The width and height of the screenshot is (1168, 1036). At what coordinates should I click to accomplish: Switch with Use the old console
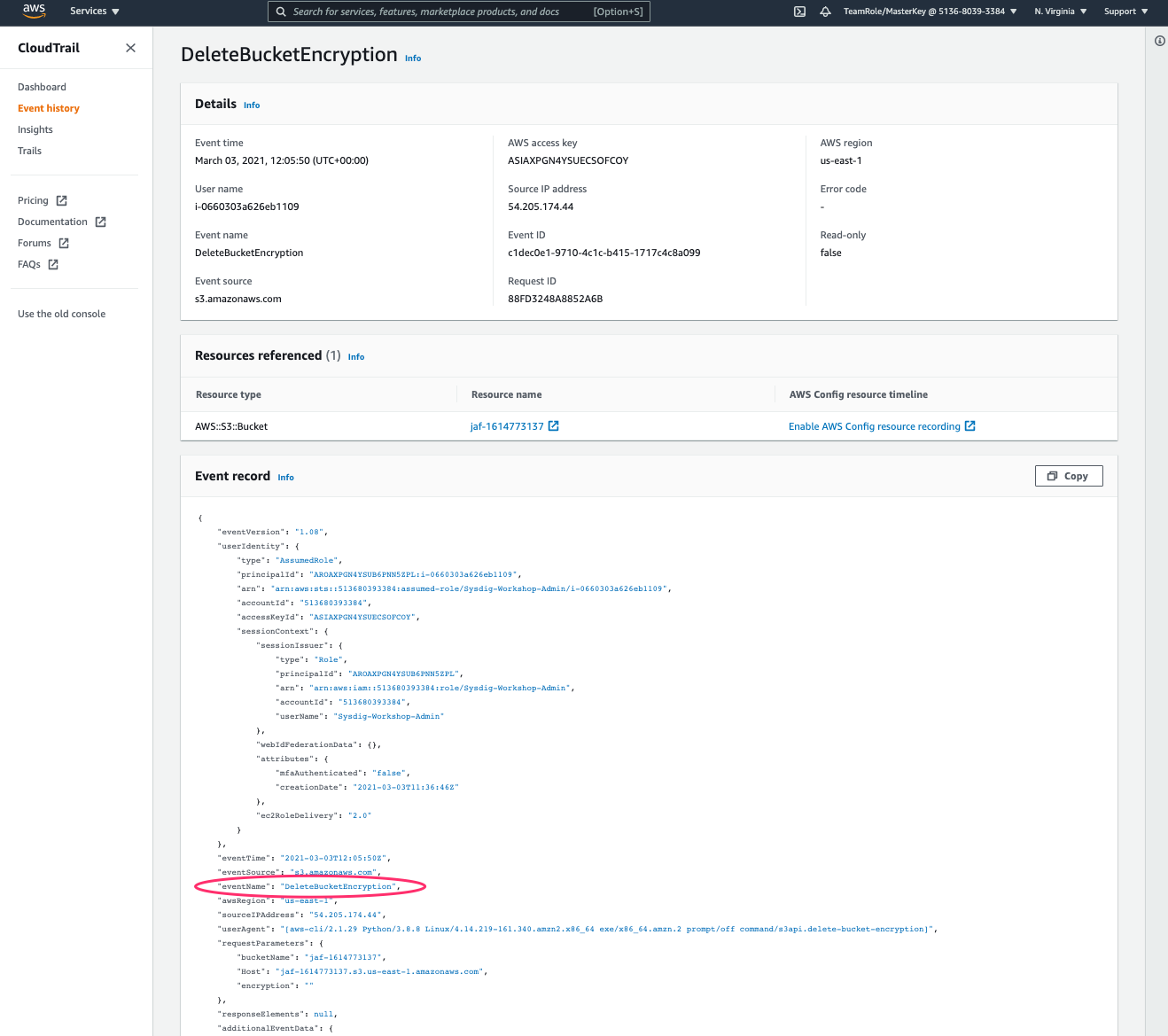(61, 314)
